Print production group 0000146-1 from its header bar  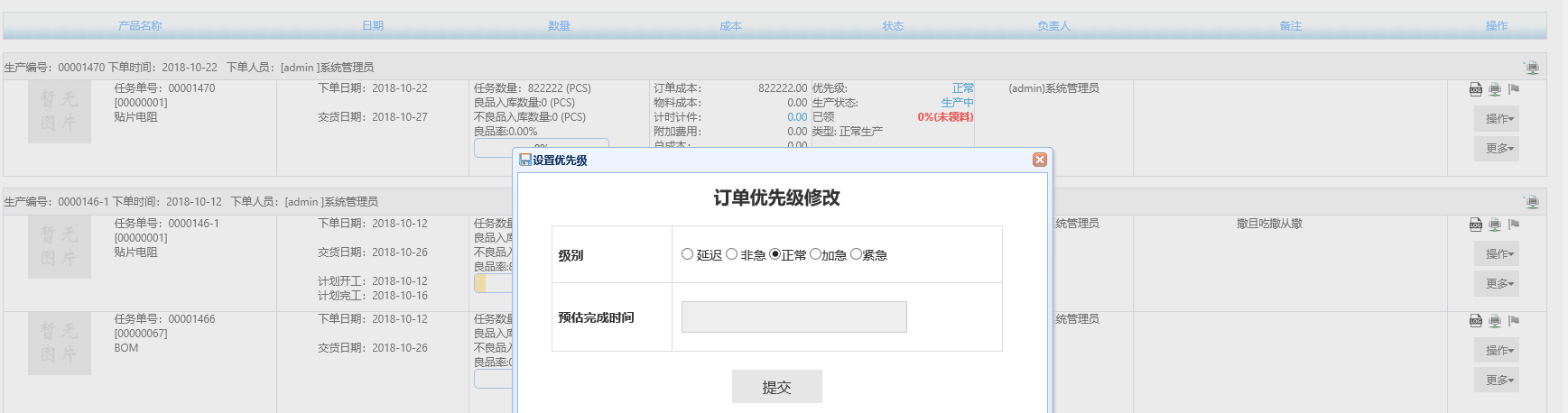[x=1531, y=202]
